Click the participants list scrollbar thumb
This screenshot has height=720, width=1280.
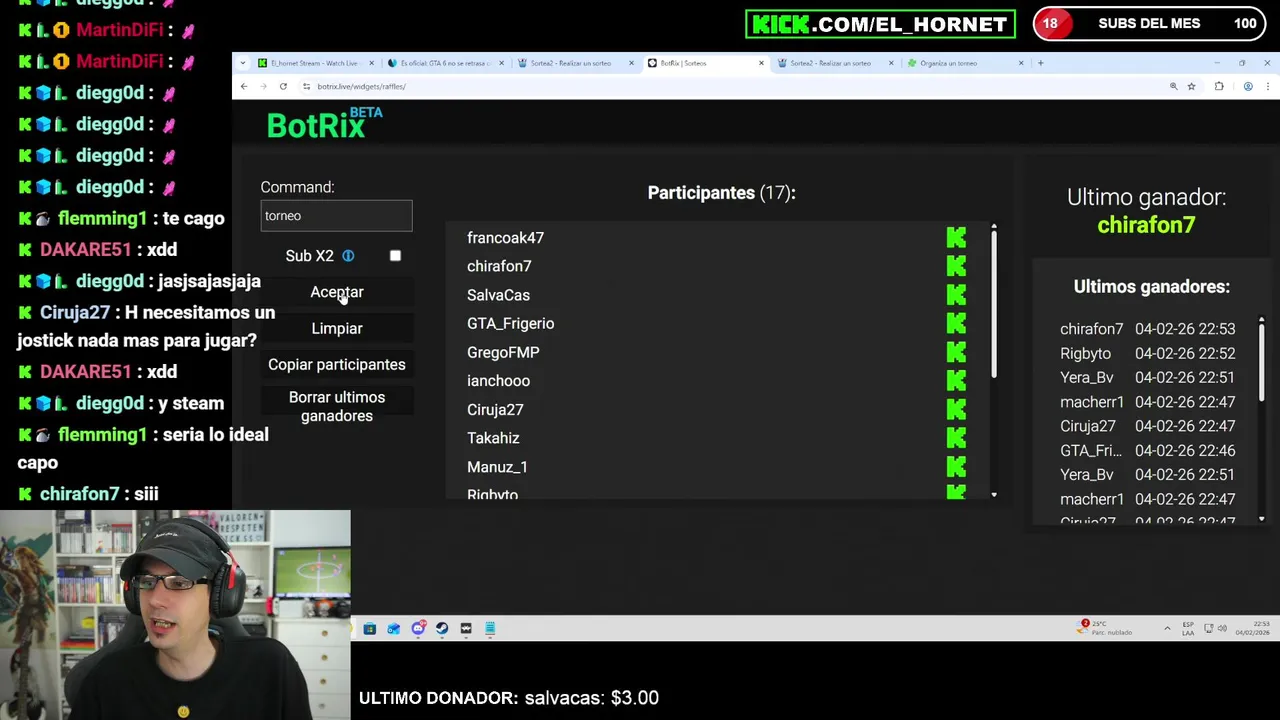(x=994, y=305)
